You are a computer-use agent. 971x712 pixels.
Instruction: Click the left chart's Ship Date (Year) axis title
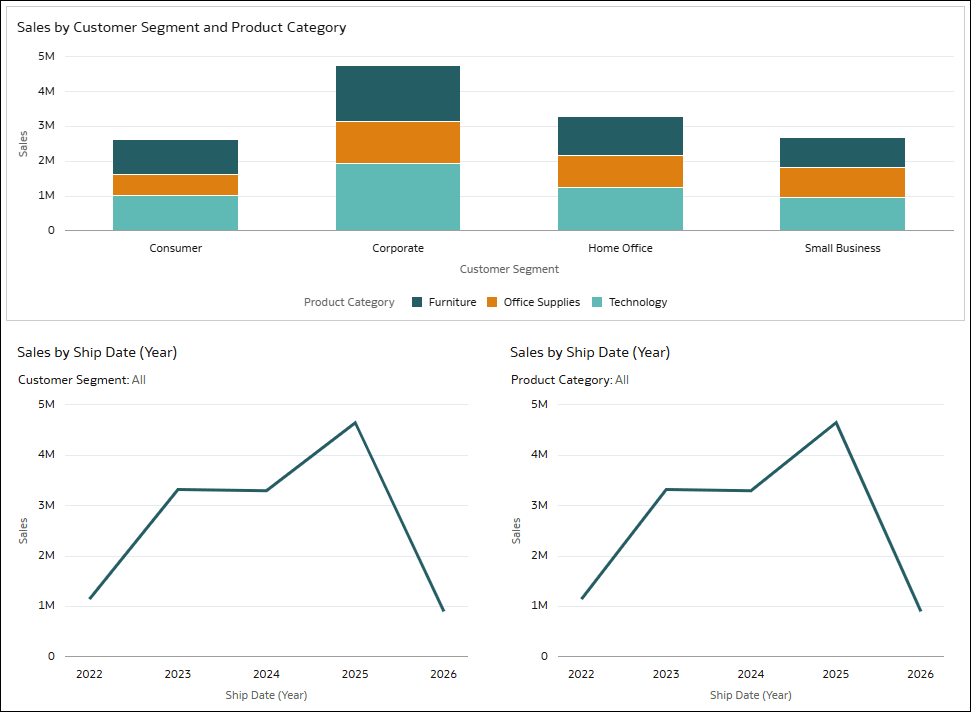pos(266,695)
